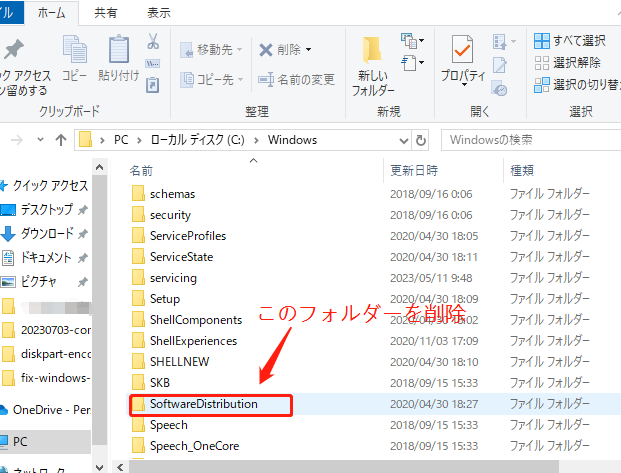Viewport: 621px width, 473px height.
Task: Select the ServiceProfiles folder
Action: tap(188, 236)
